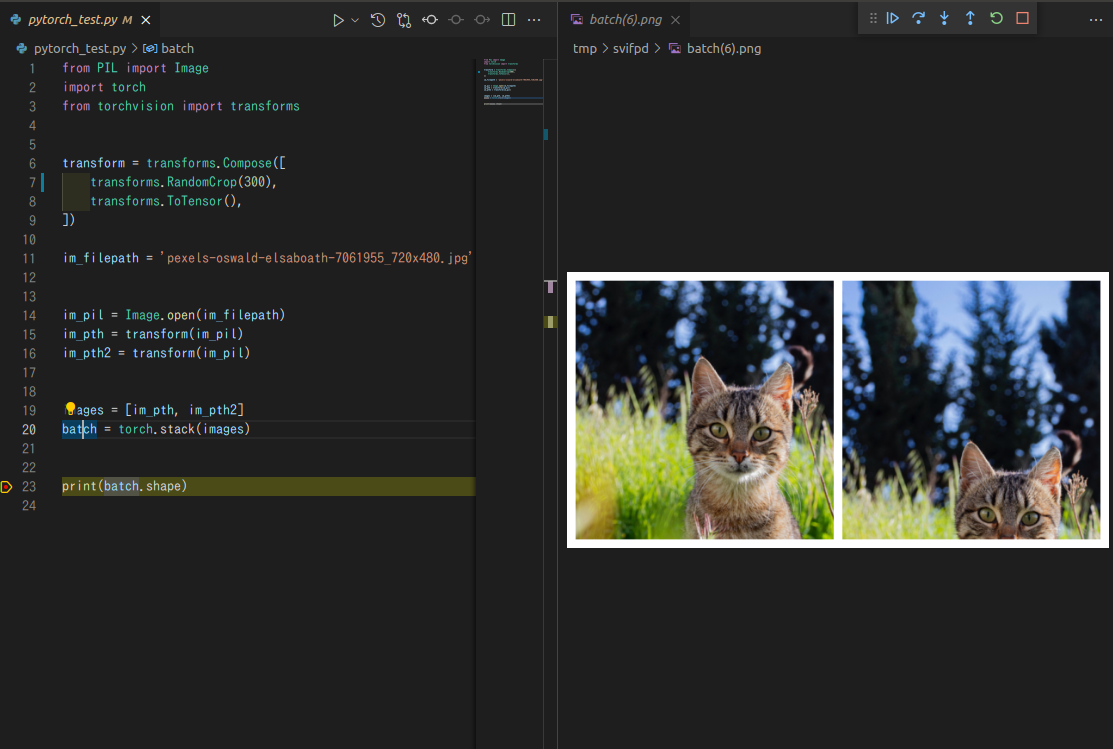Image resolution: width=1113 pixels, height=749 pixels.
Task: Open more actions menu for pytorch_test.py editor
Action: coord(534,20)
